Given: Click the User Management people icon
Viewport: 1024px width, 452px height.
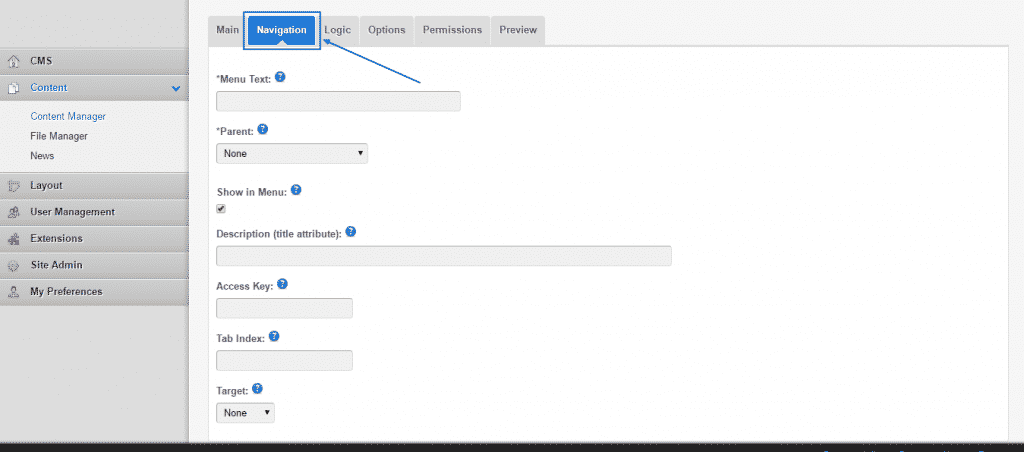Looking at the screenshot, I should pyautogui.click(x=13, y=212).
